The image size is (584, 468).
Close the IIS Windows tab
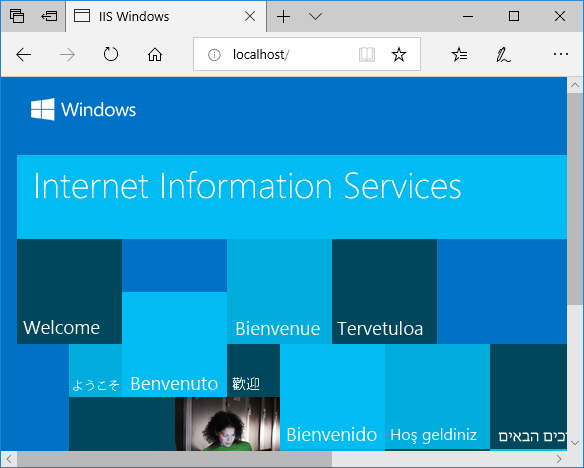click(250, 16)
